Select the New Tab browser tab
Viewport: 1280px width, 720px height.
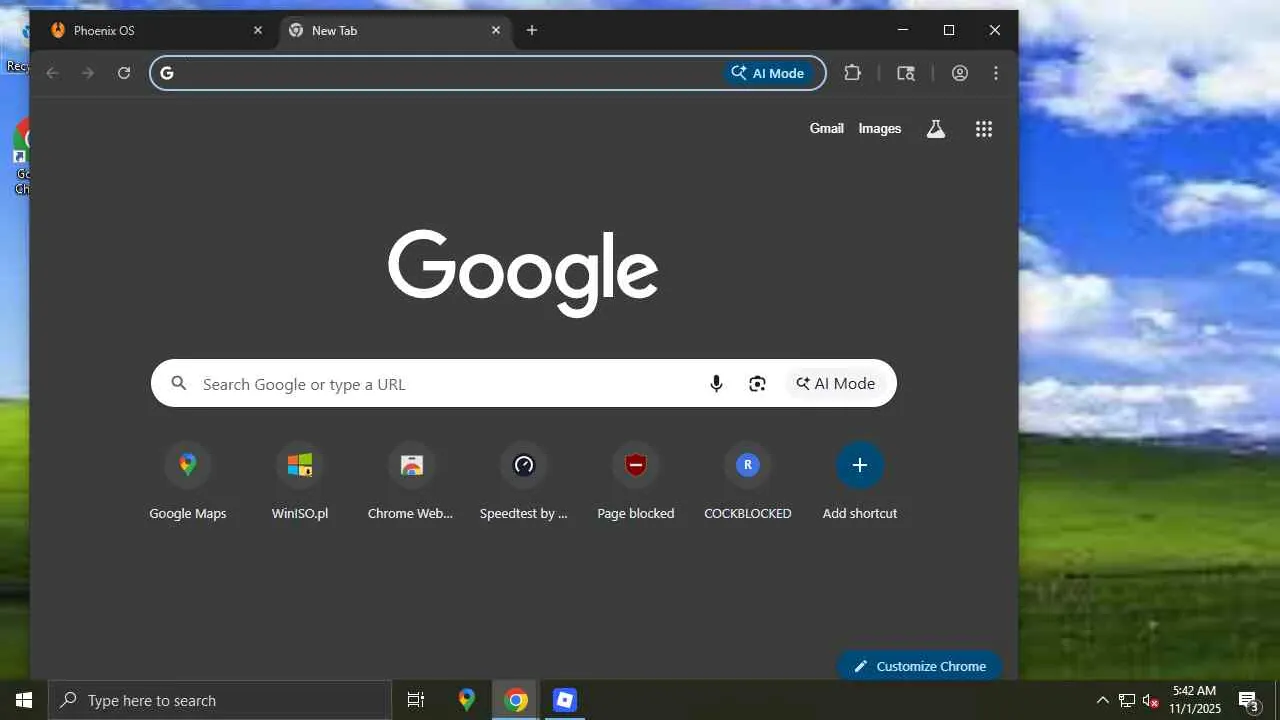[395, 30]
